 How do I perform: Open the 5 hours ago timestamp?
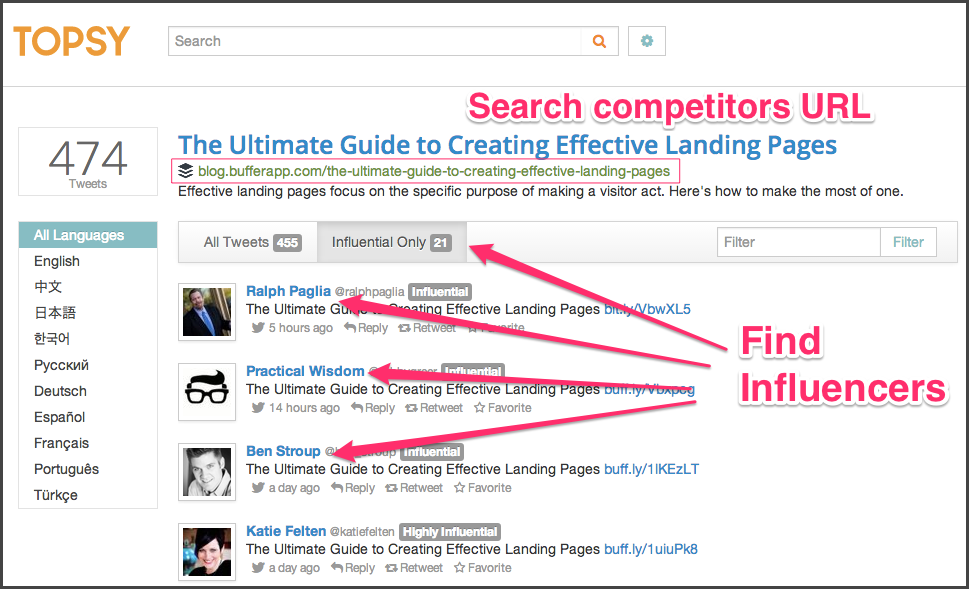(x=300, y=328)
